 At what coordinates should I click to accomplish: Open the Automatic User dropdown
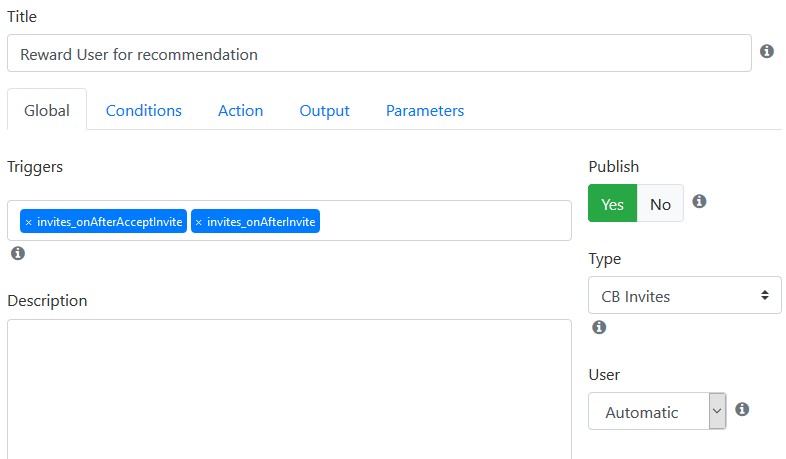(x=657, y=411)
